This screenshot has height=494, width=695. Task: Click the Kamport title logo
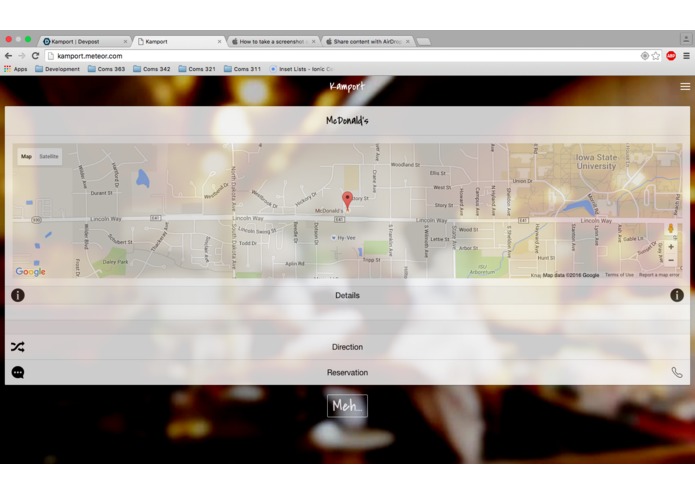(347, 86)
